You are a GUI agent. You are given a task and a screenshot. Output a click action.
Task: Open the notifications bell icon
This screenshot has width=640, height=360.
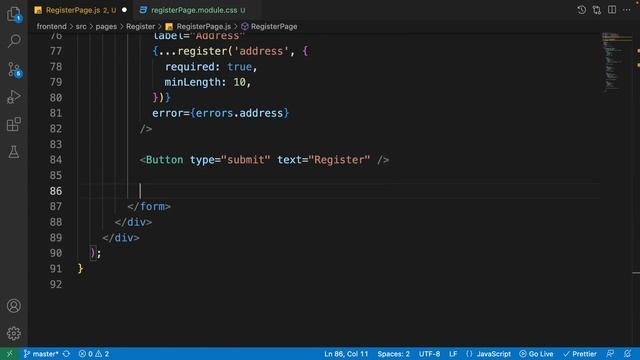627,354
